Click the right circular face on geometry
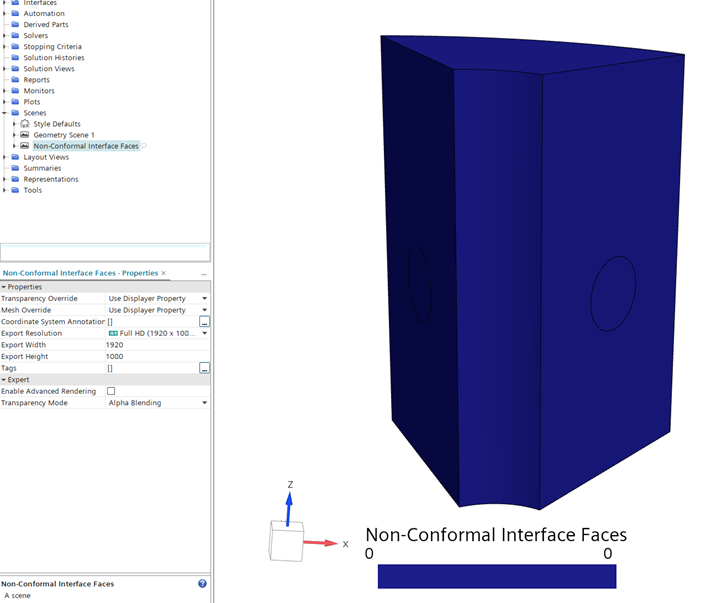Viewport: 701px width, 603px height. [x=613, y=294]
